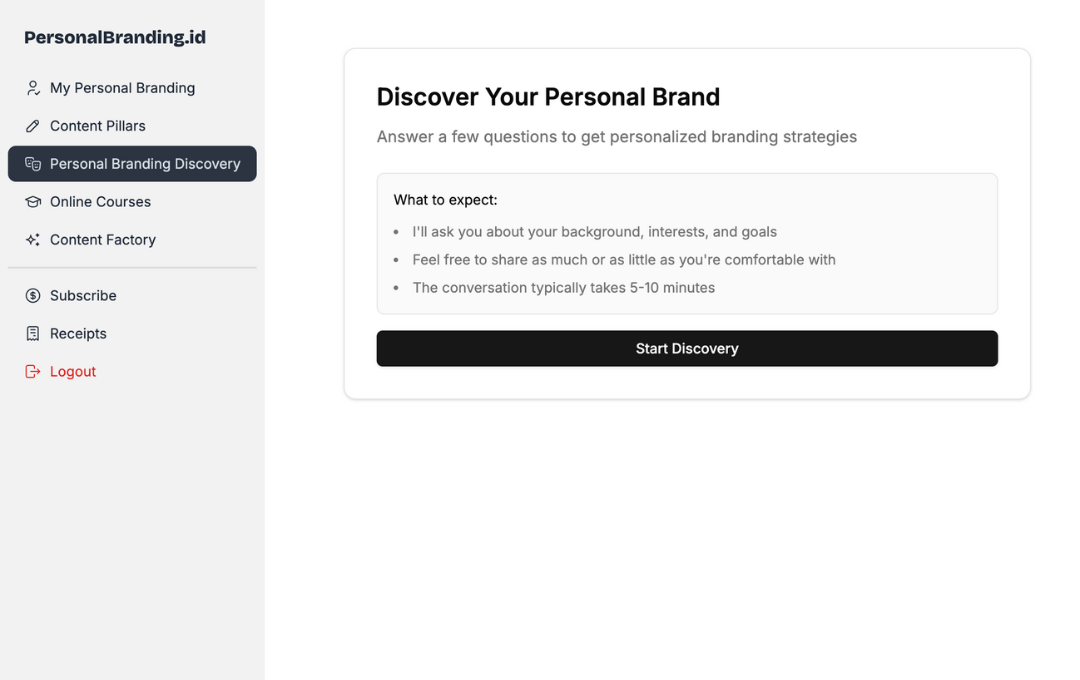Open the Online Courses section
The image size is (1080, 680).
click(100, 201)
